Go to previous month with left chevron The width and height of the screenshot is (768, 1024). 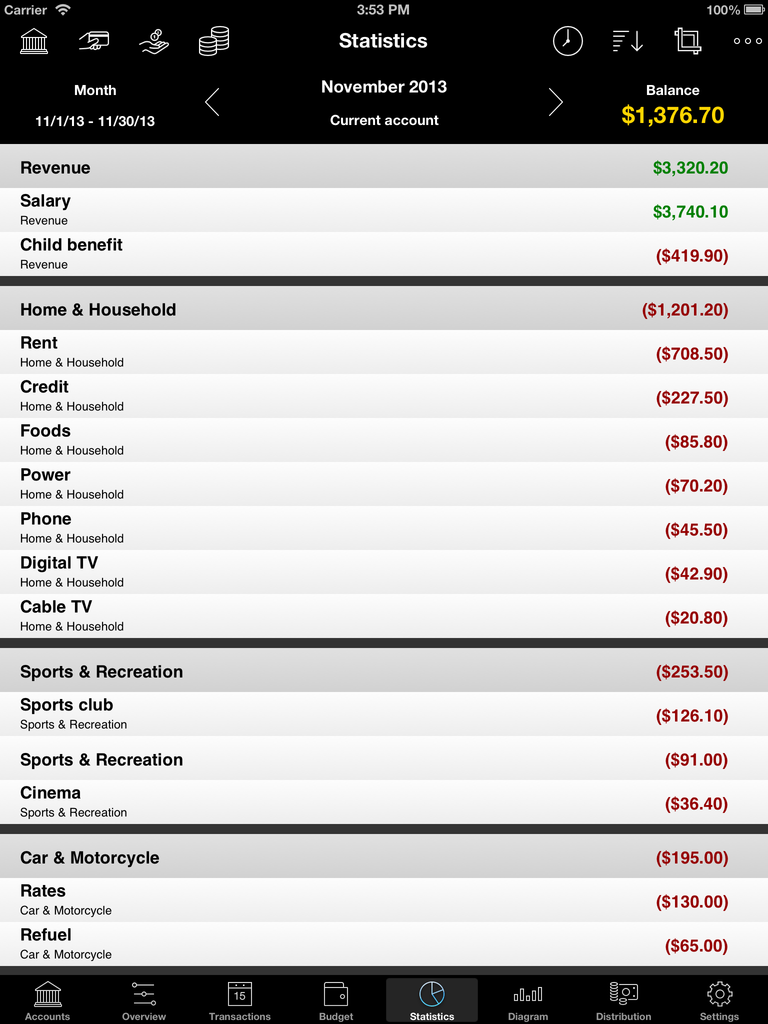click(x=212, y=102)
